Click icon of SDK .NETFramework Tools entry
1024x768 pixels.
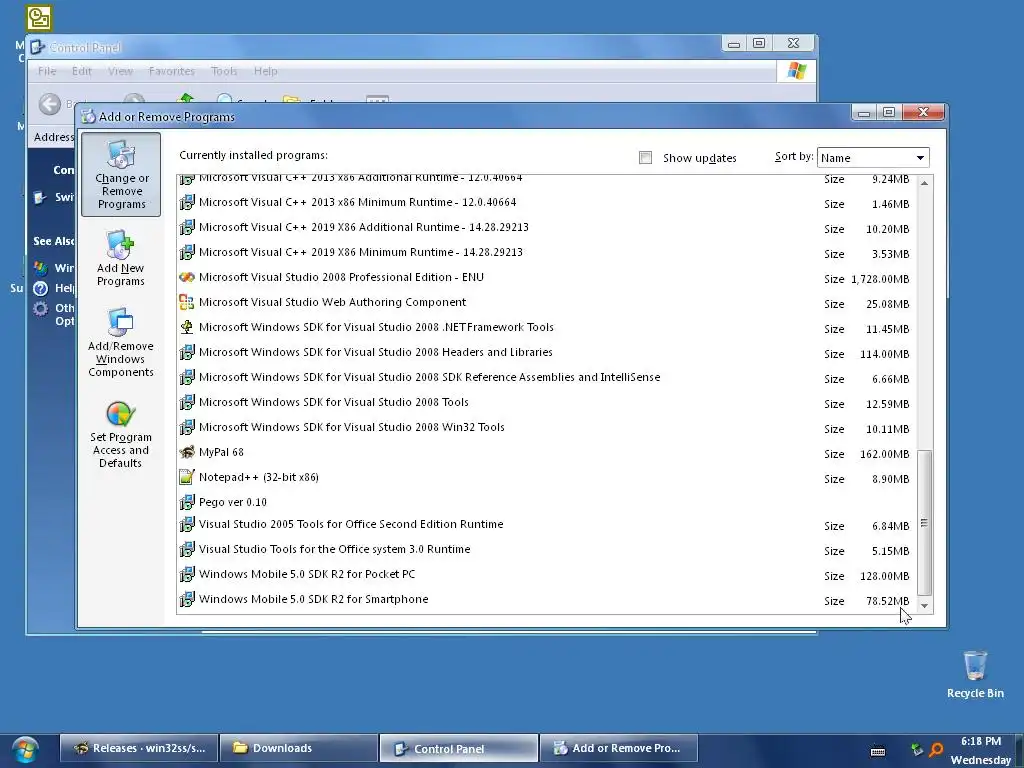(x=187, y=327)
